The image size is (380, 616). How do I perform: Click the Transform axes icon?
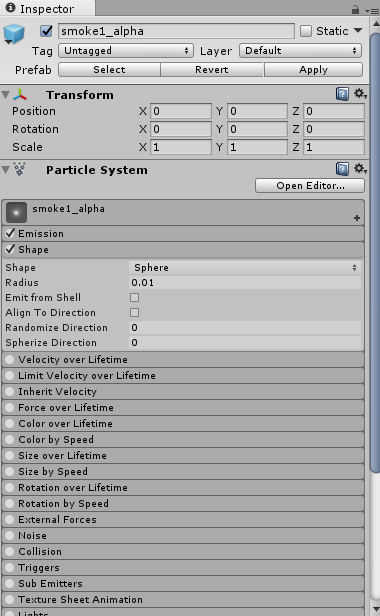click(20, 95)
